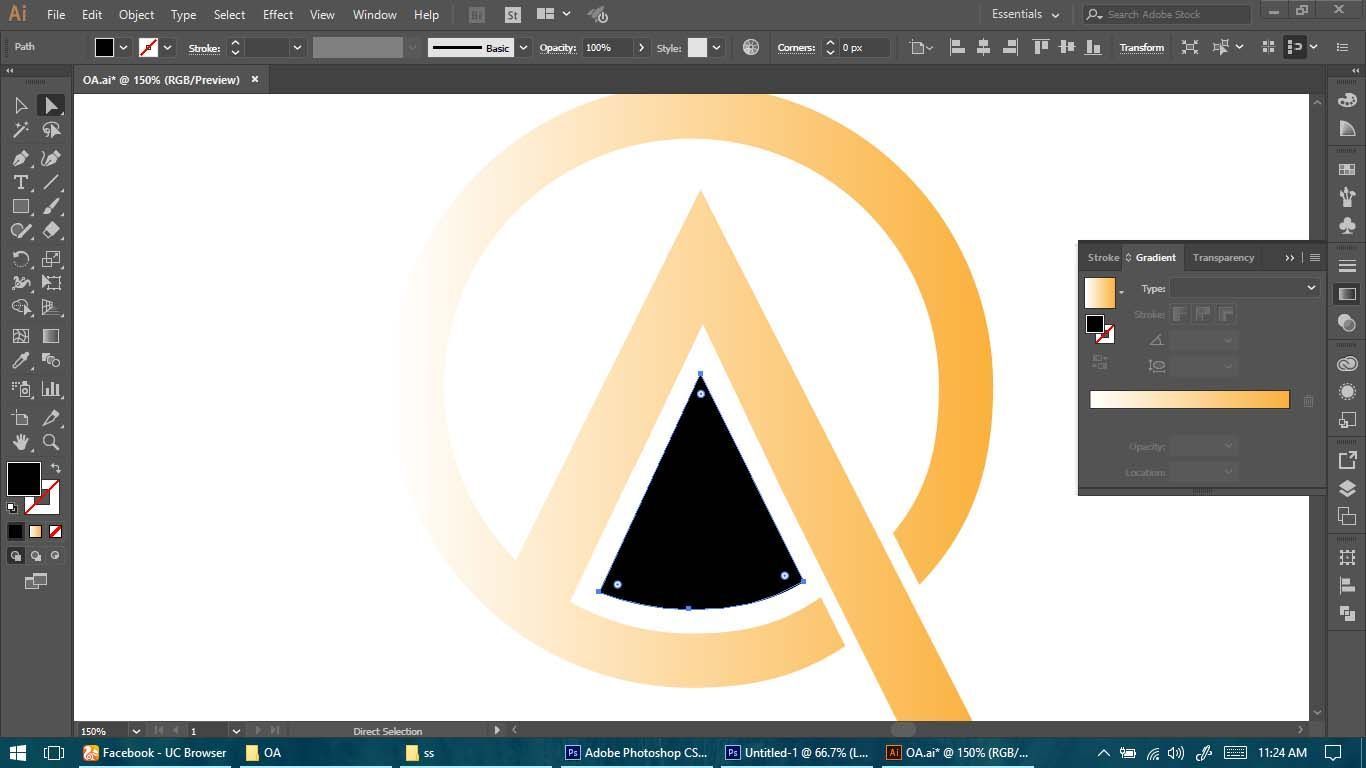This screenshot has height=768, width=1366.
Task: Pick the Blend tool
Action: click(x=51, y=360)
